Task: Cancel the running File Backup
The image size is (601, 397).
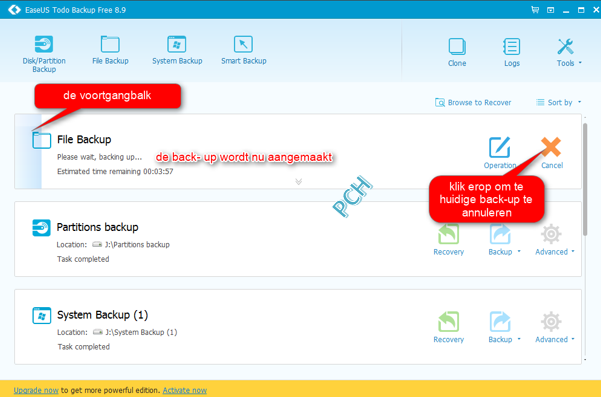Action: click(552, 153)
